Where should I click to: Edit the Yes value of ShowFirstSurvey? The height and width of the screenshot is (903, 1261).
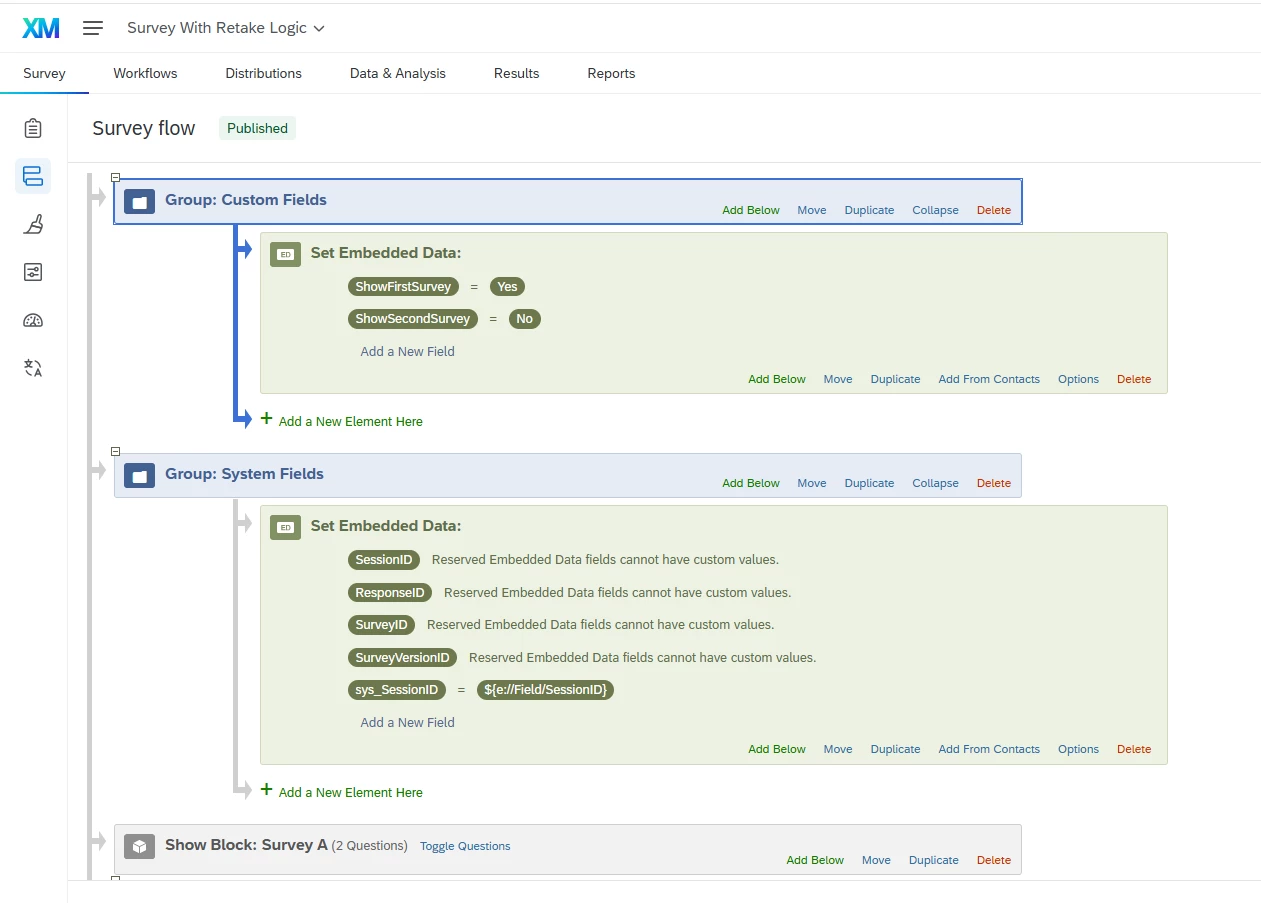508,286
